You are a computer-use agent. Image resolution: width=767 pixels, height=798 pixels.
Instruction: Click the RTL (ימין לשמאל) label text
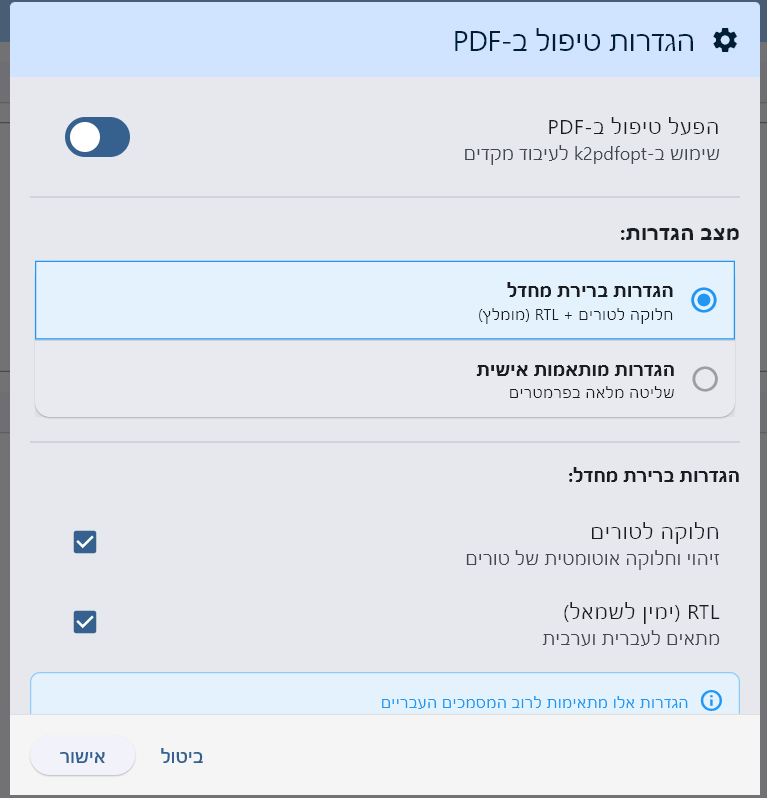coord(643,611)
